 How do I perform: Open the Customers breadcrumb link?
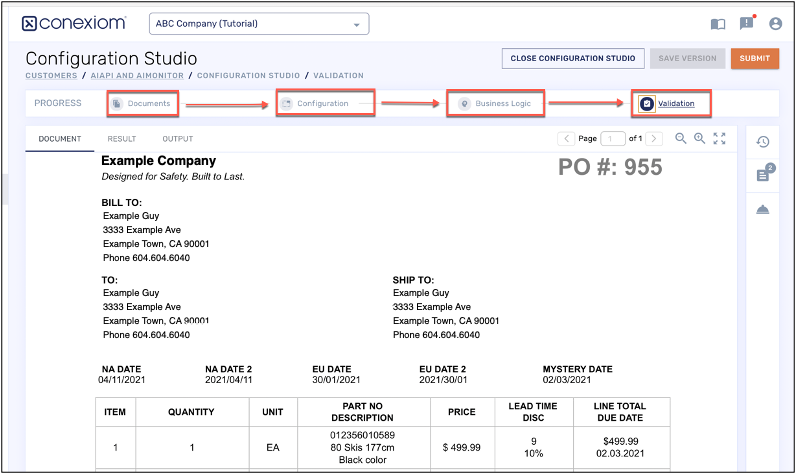point(52,75)
